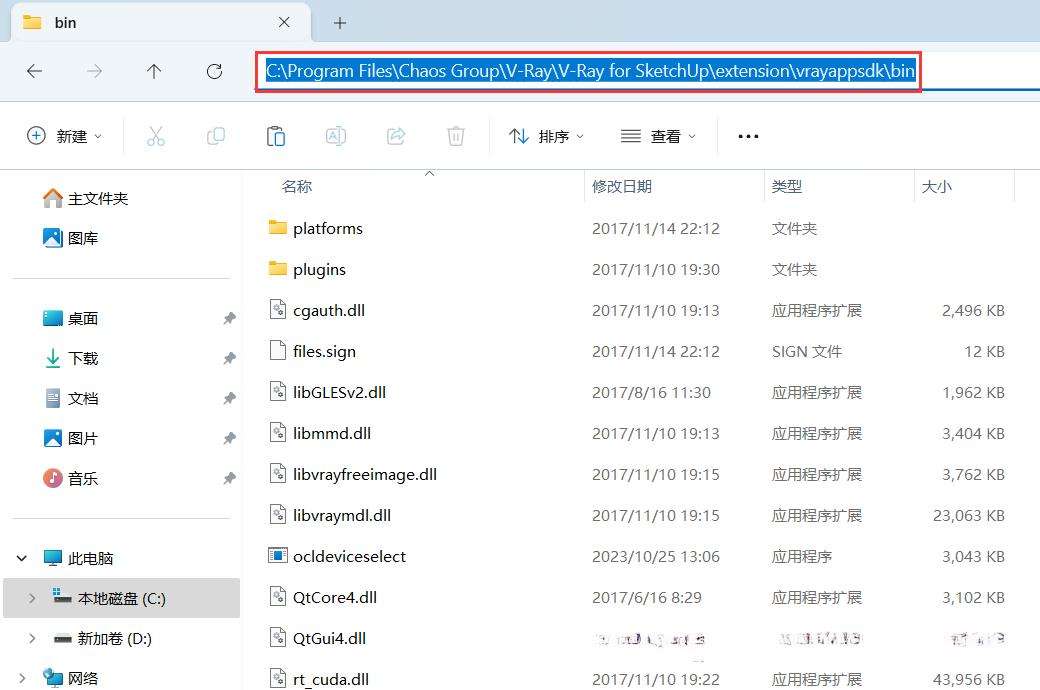1040x690 pixels.
Task: Open 图库 in the sidebar
Action: pyautogui.click(x=70, y=238)
